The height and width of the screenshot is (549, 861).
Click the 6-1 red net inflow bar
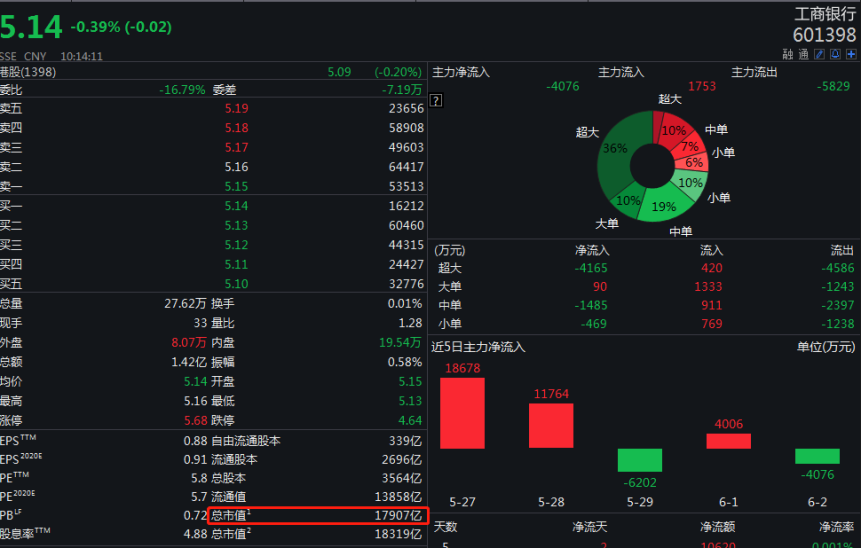(728, 441)
